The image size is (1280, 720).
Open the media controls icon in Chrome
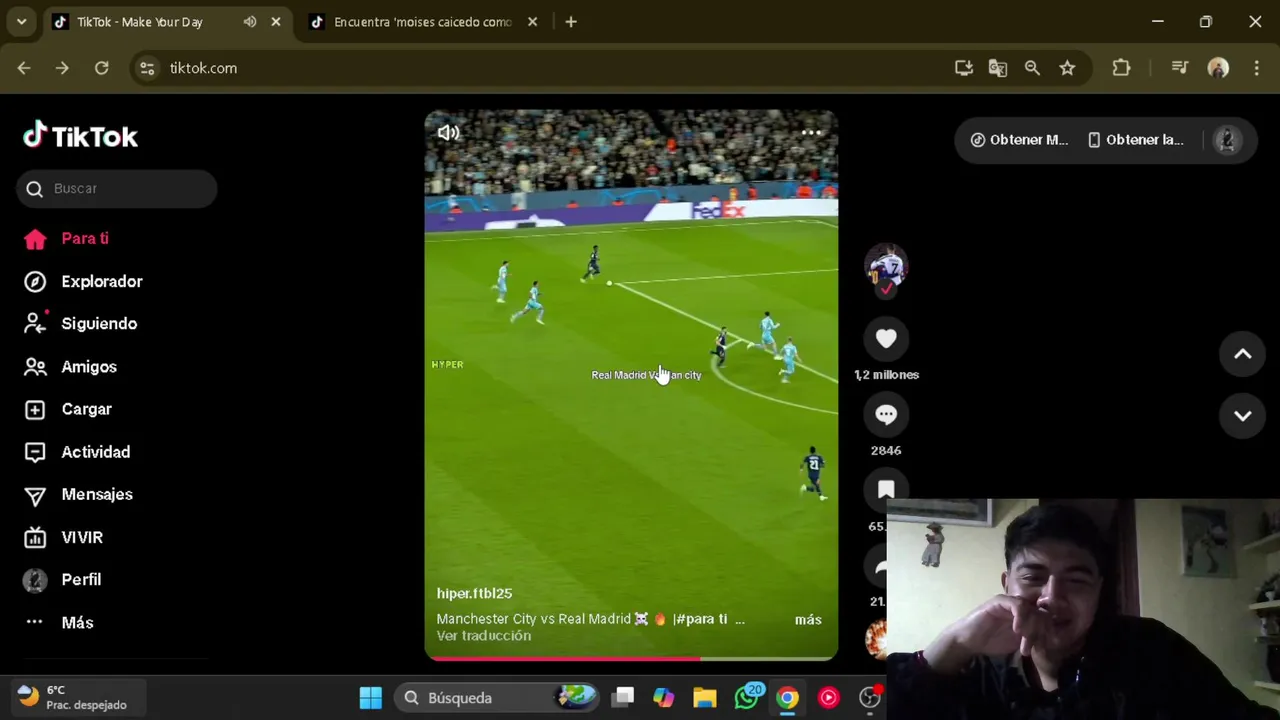point(1180,68)
